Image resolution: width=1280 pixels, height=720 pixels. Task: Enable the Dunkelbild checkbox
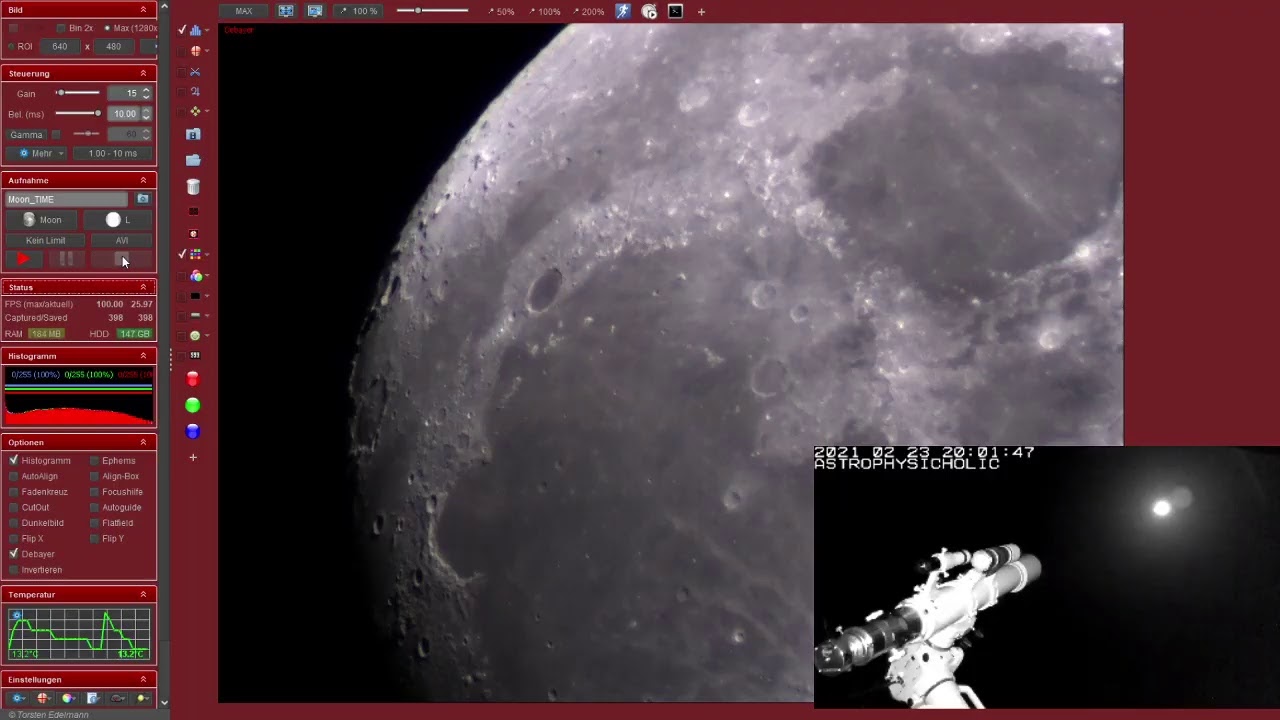[14, 523]
